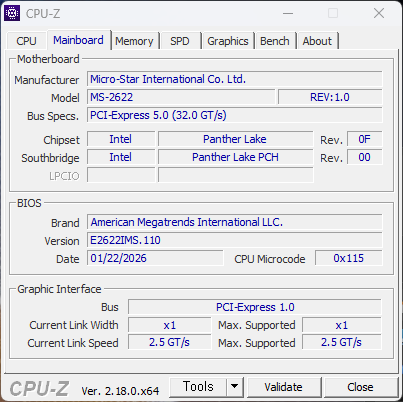Viewport: 403px width, 402px height.
Task: Click the Validate button
Action: (284, 387)
